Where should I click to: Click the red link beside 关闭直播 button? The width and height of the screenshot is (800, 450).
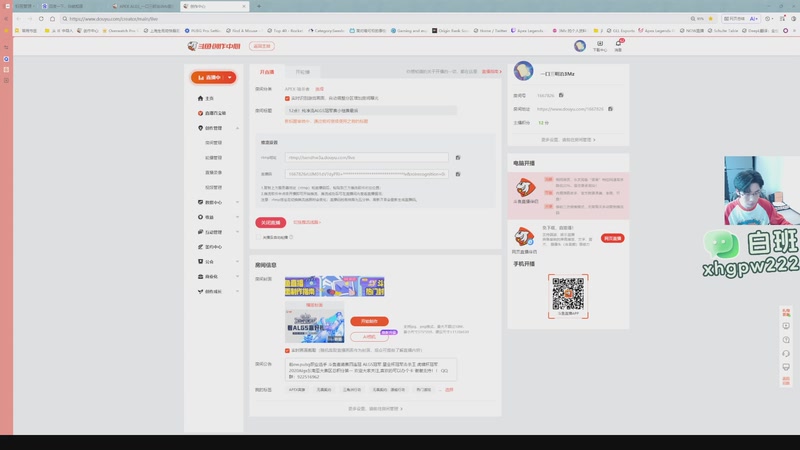[x=307, y=222]
